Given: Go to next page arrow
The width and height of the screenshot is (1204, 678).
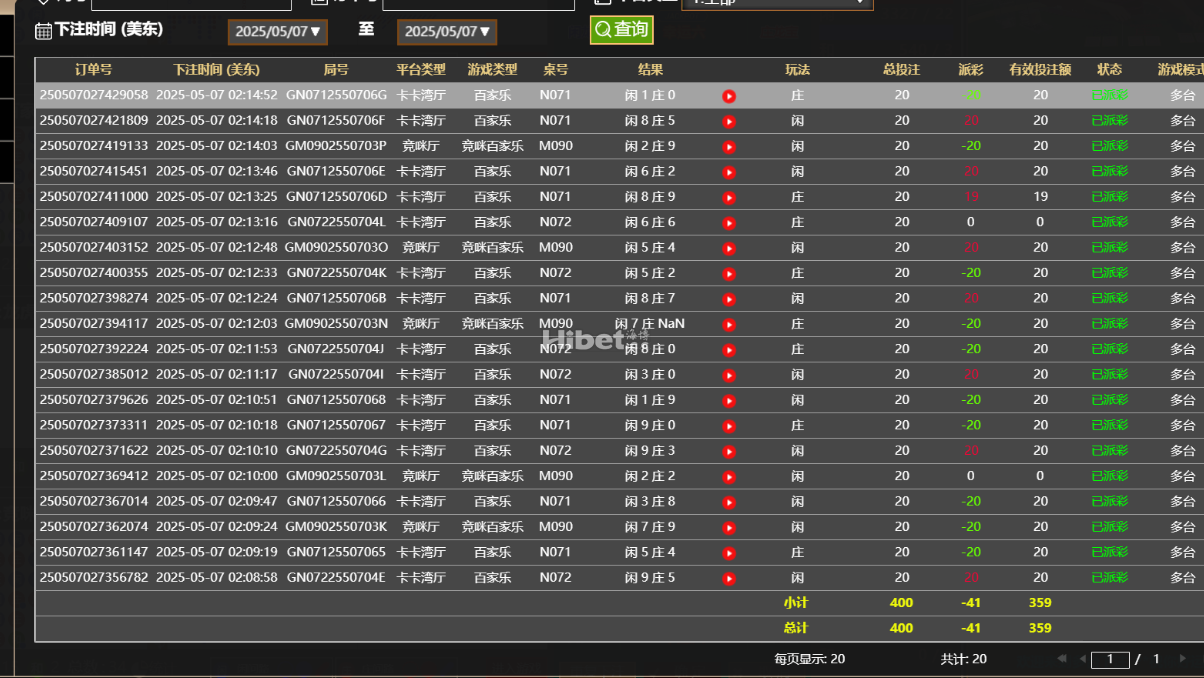Looking at the screenshot, I should 1183,659.
